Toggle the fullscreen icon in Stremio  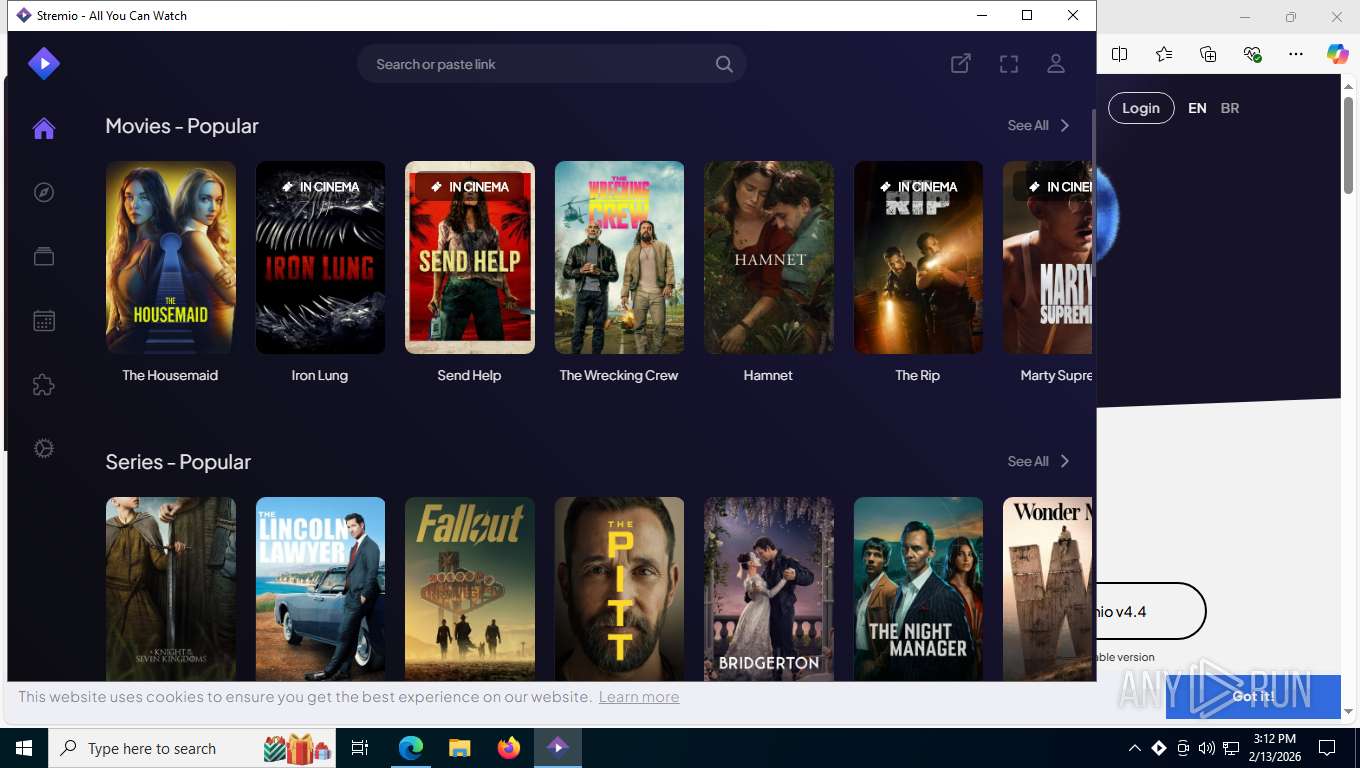click(x=1009, y=64)
